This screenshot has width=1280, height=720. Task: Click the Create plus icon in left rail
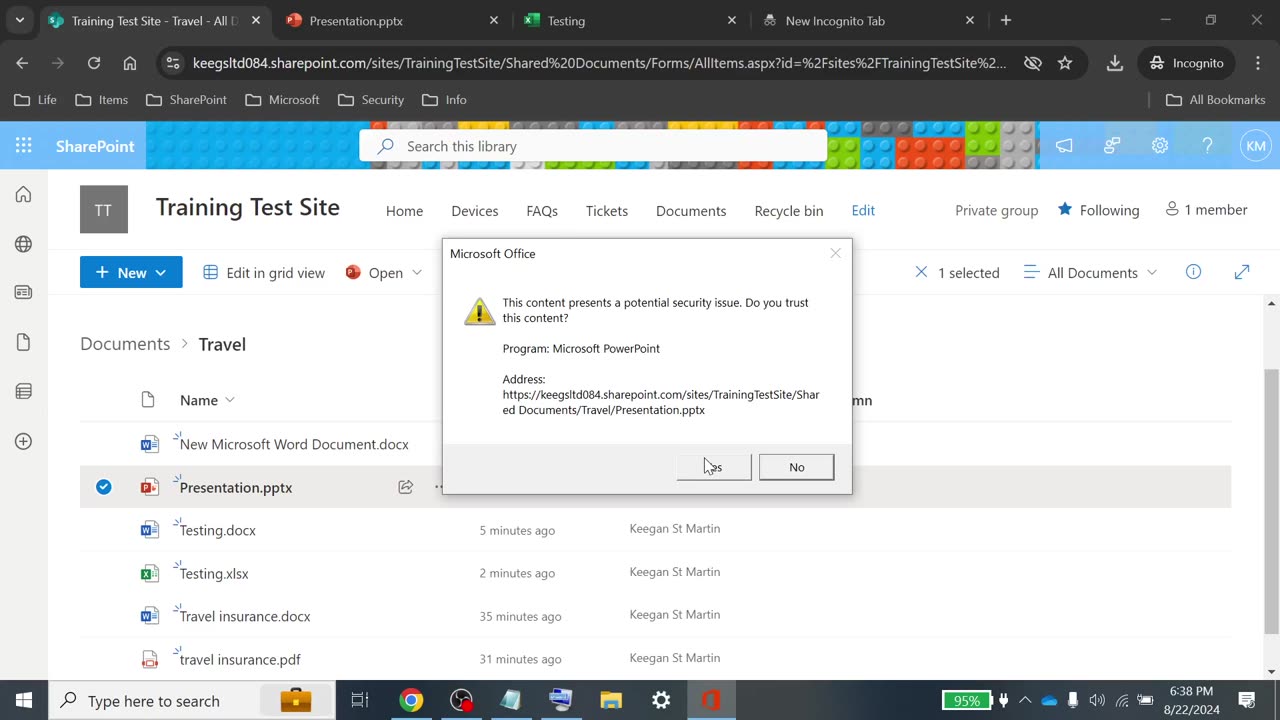click(24, 441)
